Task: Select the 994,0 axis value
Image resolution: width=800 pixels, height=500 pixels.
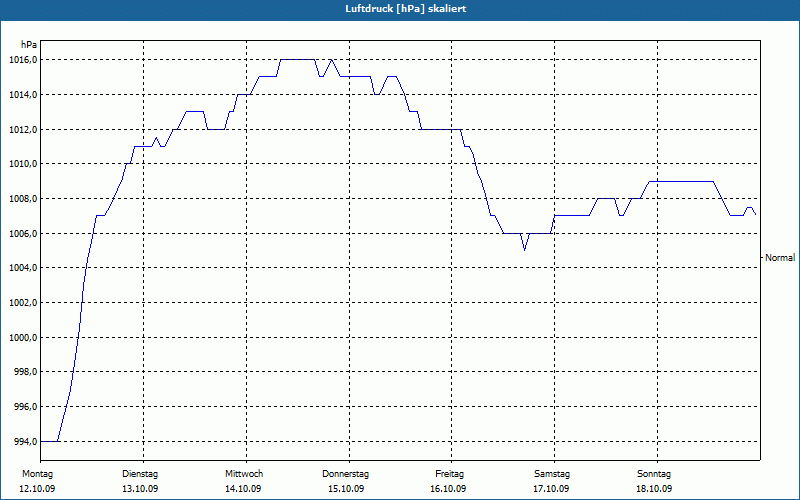Action: (25, 441)
